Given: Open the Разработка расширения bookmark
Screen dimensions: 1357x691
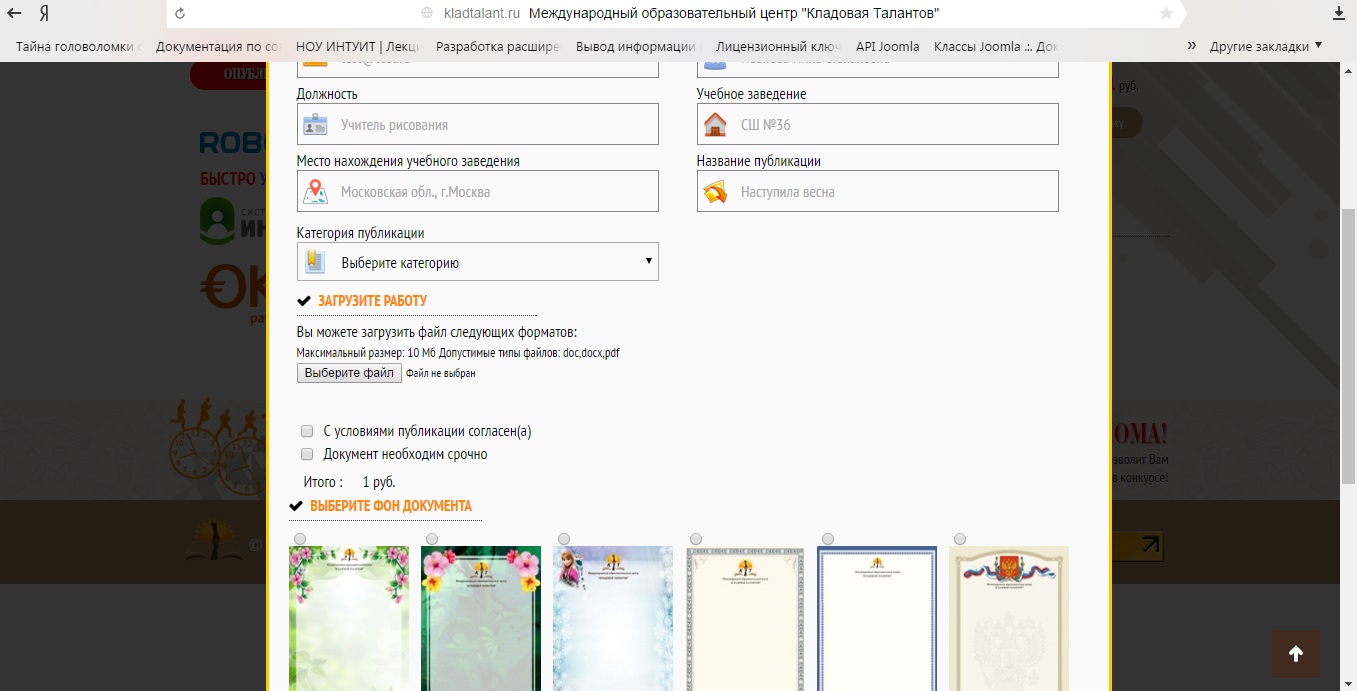Looking at the screenshot, I should pos(498,46).
